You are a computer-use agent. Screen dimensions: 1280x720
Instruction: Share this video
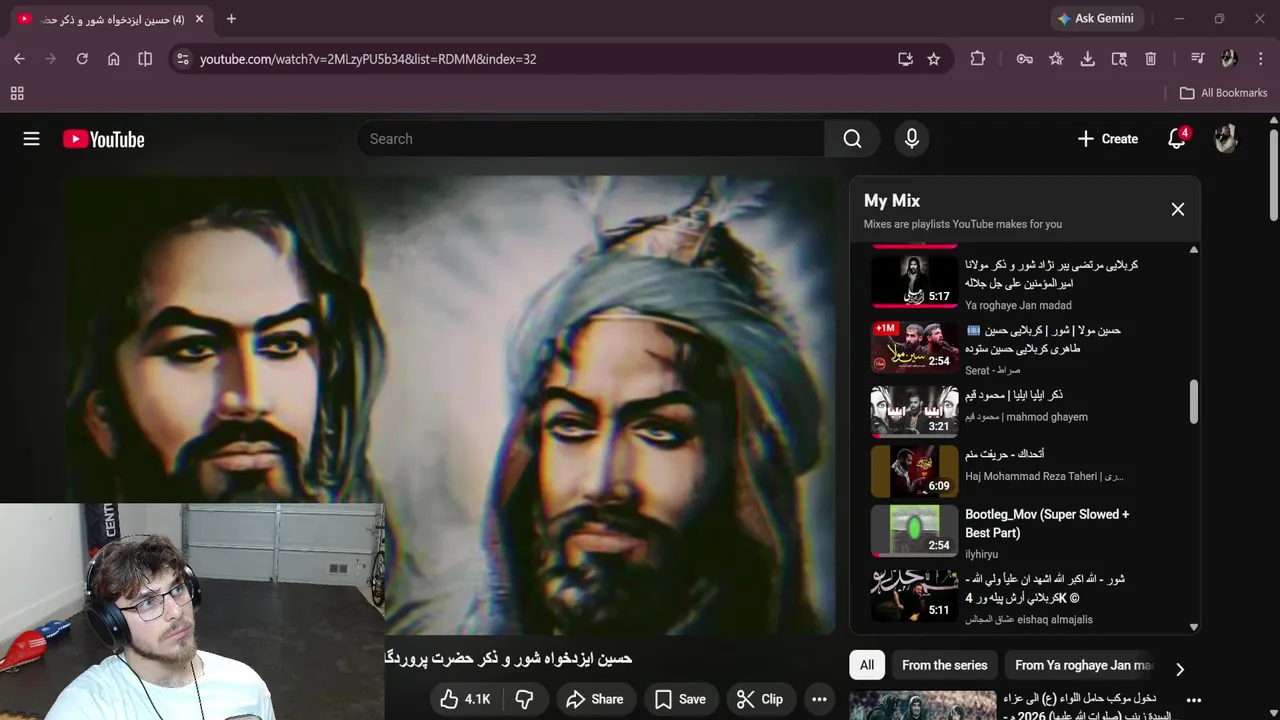pyautogui.click(x=595, y=699)
